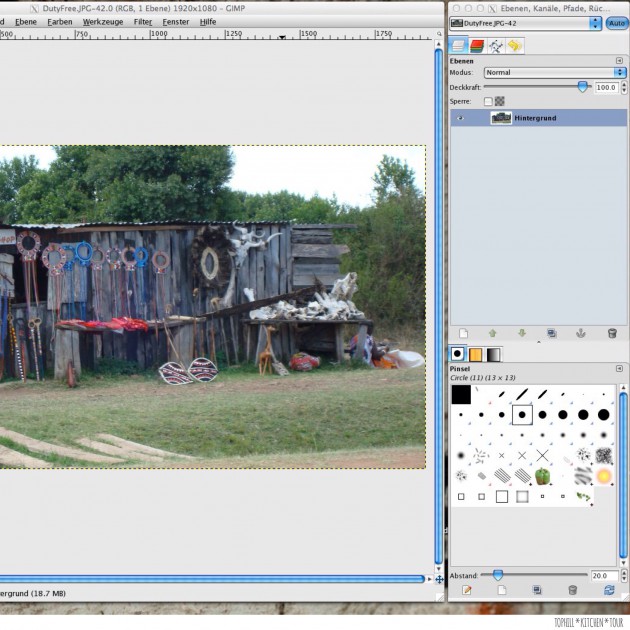Screen dimensions: 630x630
Task: Open the Modus Normal dropdown
Action: [555, 72]
